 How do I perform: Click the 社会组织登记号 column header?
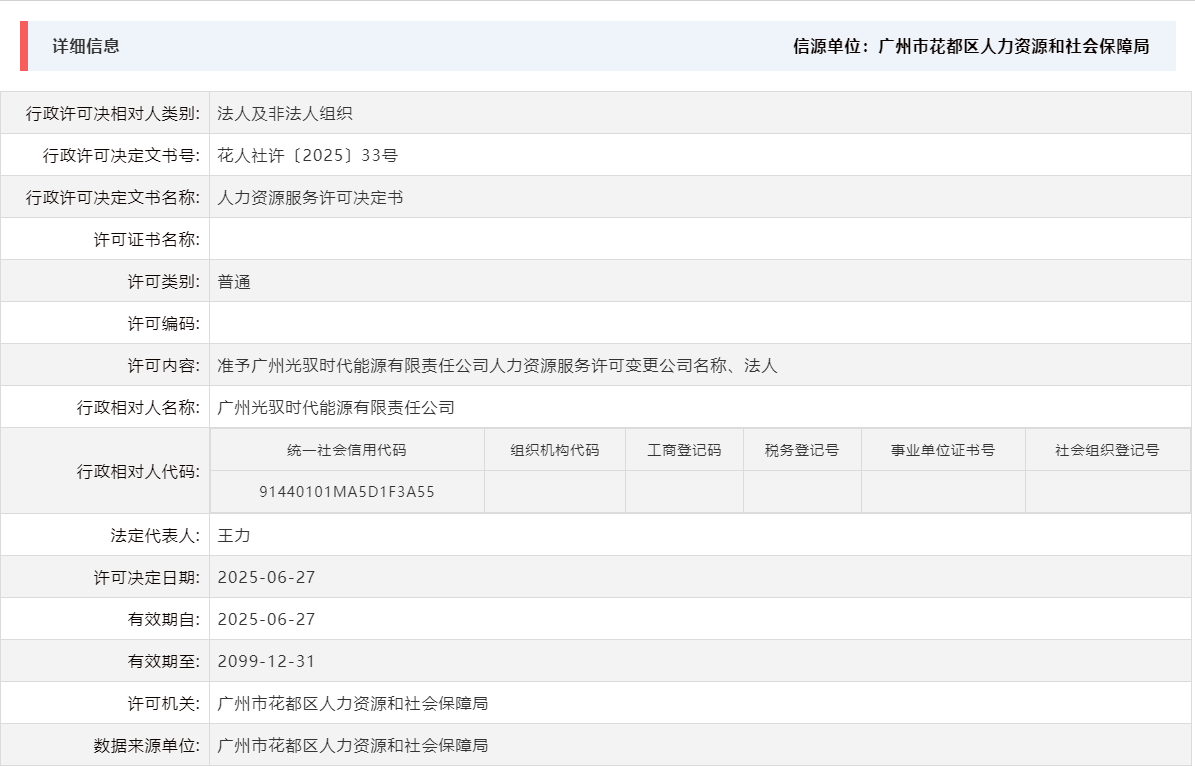[x=1106, y=449]
